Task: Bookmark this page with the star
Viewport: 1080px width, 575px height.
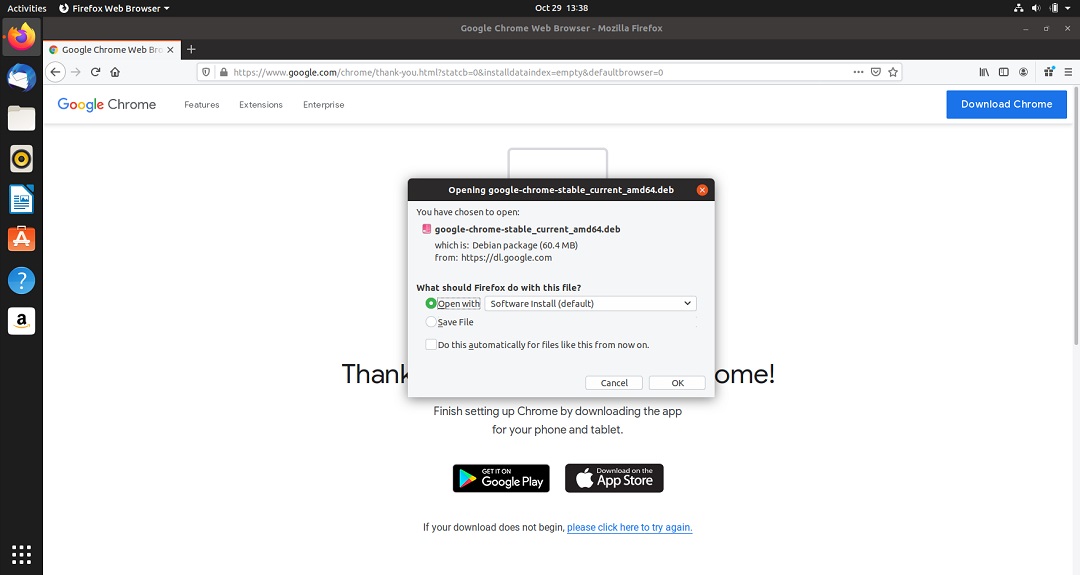Action: click(x=893, y=72)
